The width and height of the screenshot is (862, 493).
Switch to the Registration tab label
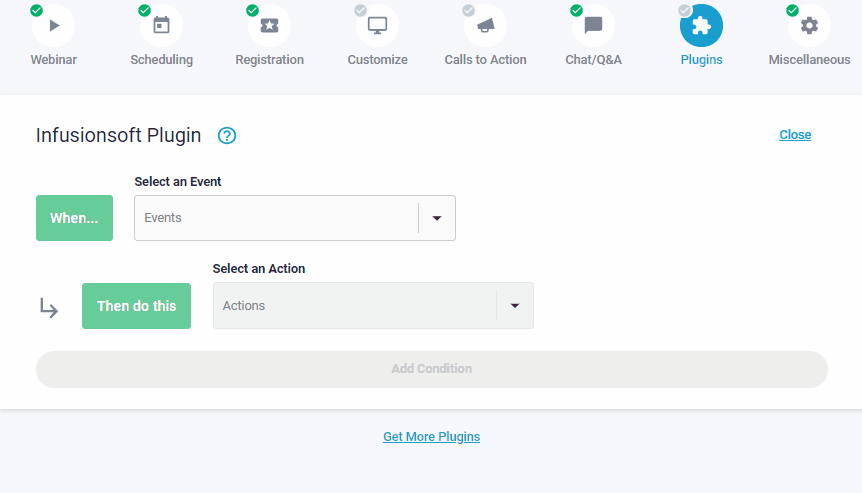pyautogui.click(x=269, y=60)
